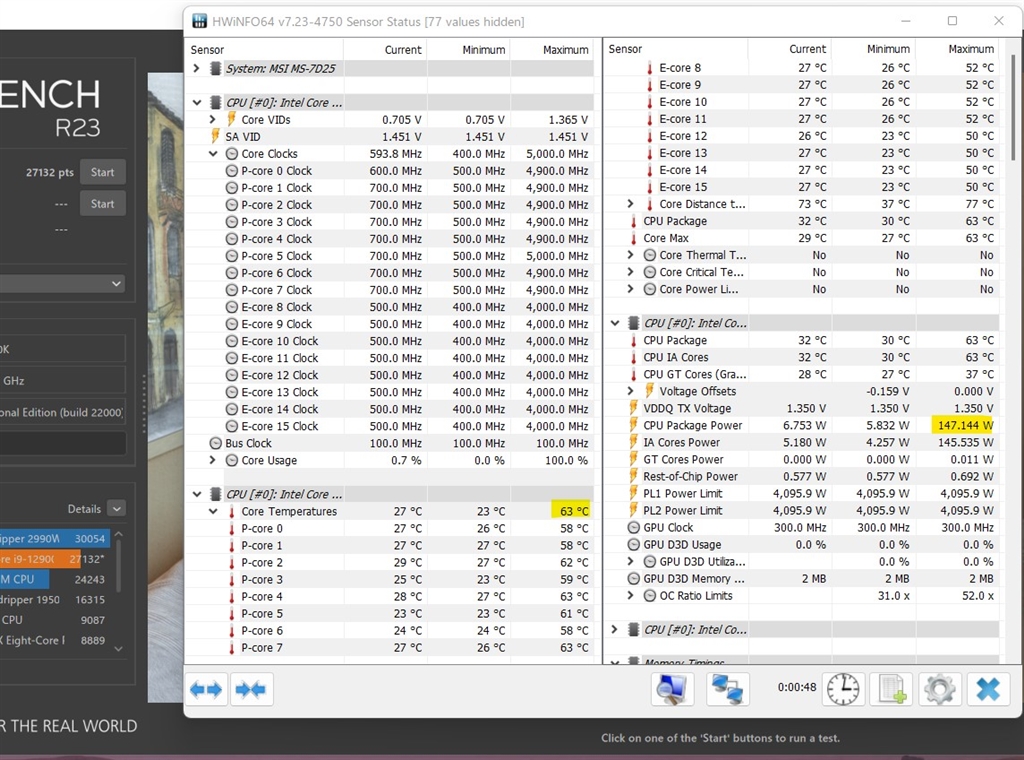Click the HWiNFO64 app icon in title bar
The height and width of the screenshot is (760, 1024).
point(200,21)
